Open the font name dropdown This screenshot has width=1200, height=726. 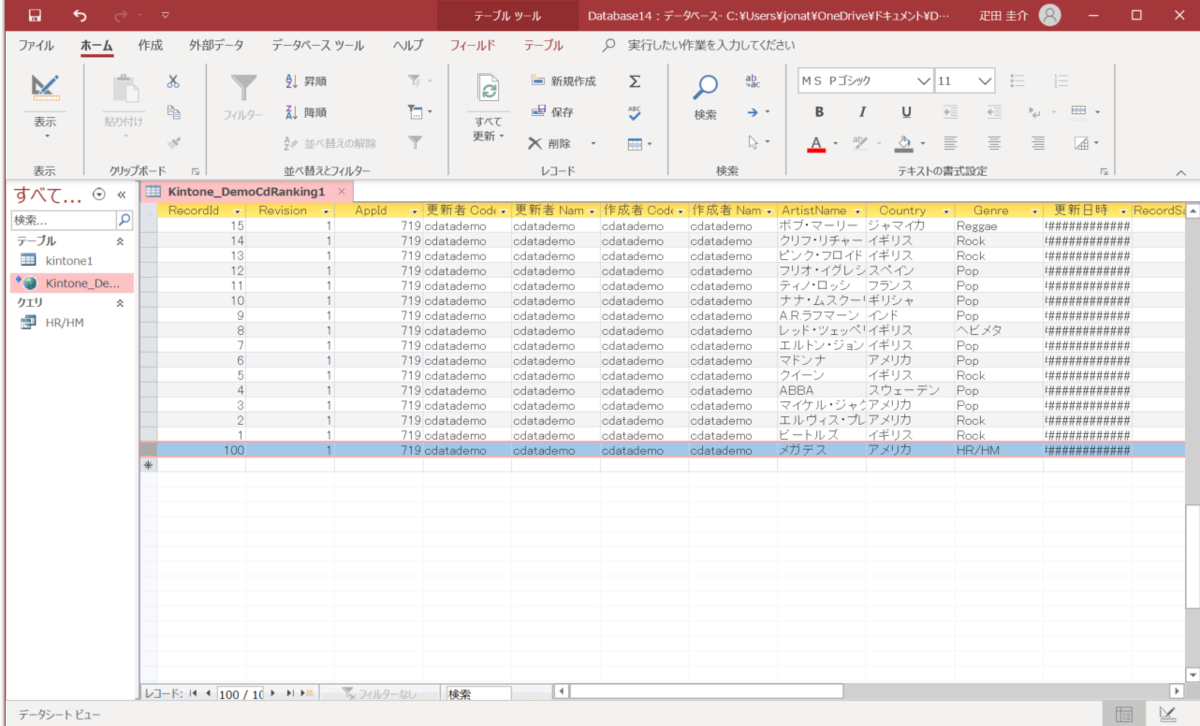tap(922, 81)
